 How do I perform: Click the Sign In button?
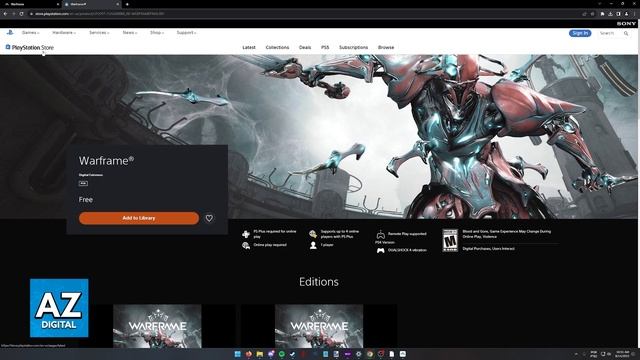[580, 33]
